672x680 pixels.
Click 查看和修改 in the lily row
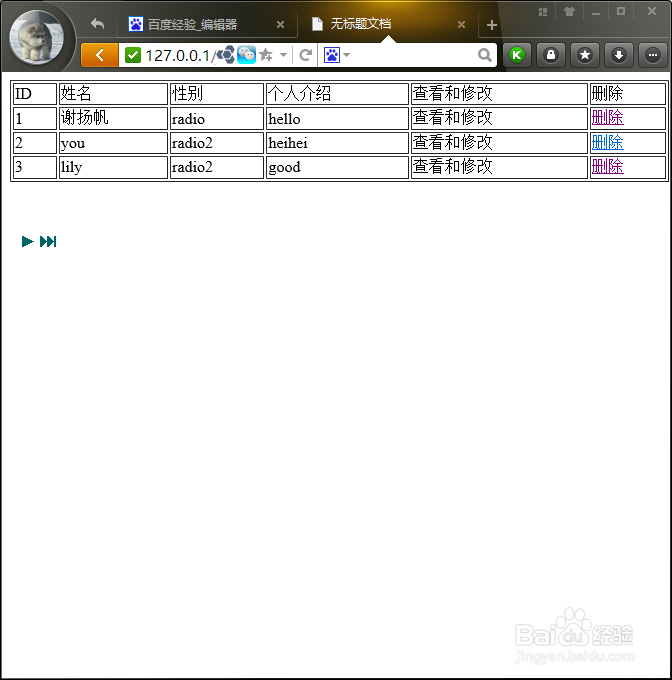point(453,167)
